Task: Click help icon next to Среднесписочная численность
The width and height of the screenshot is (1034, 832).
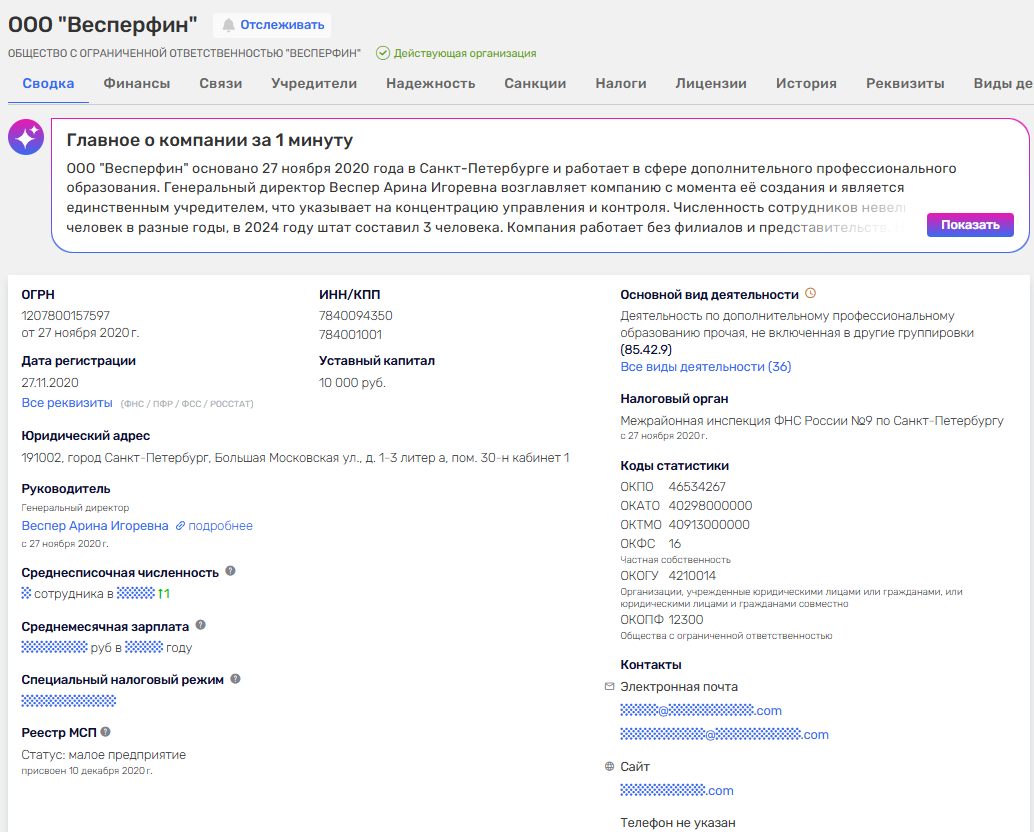Action: coord(230,571)
